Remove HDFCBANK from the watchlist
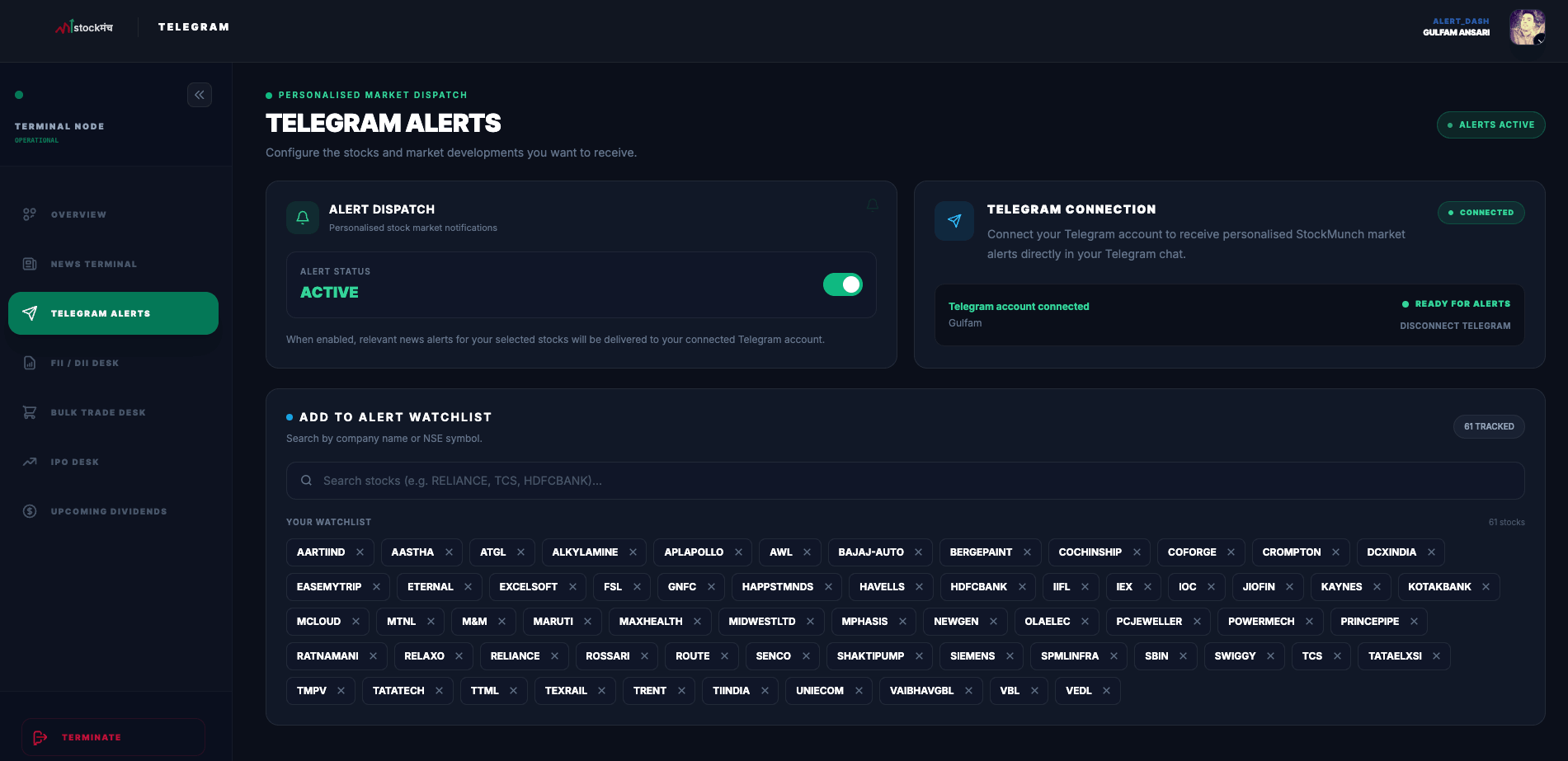The image size is (1568, 761). click(1022, 587)
